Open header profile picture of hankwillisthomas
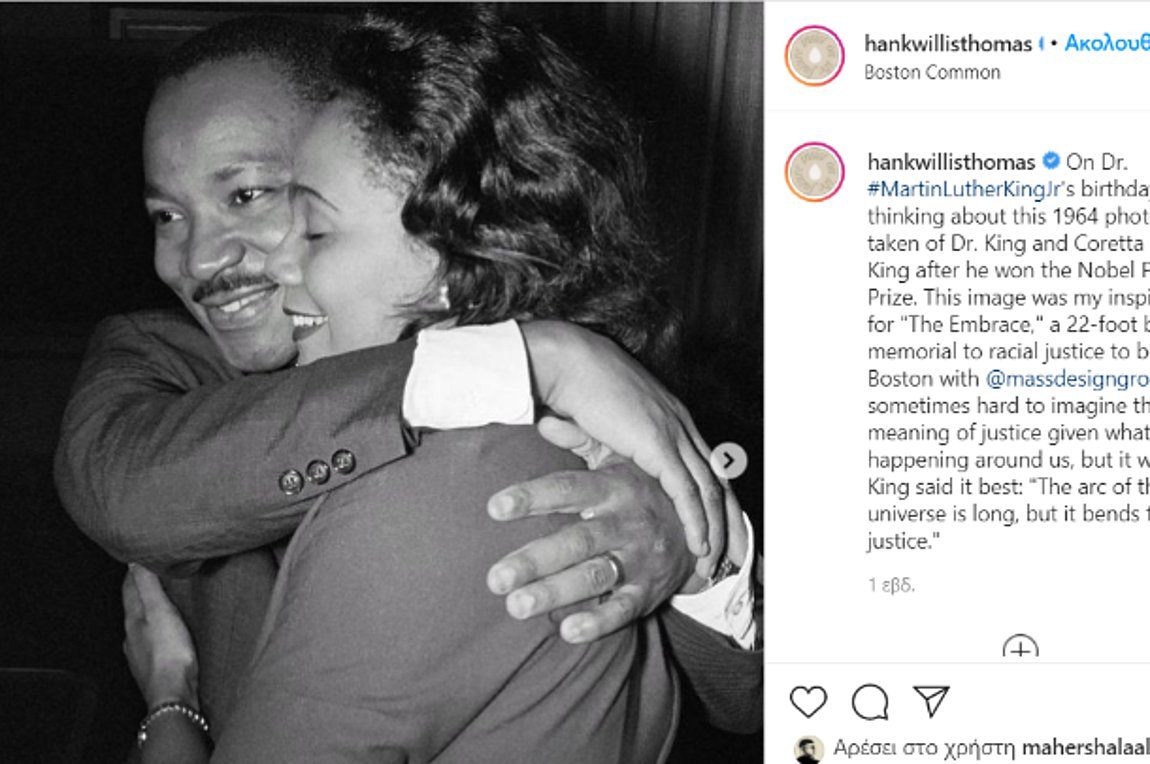1150x764 pixels. click(x=815, y=56)
